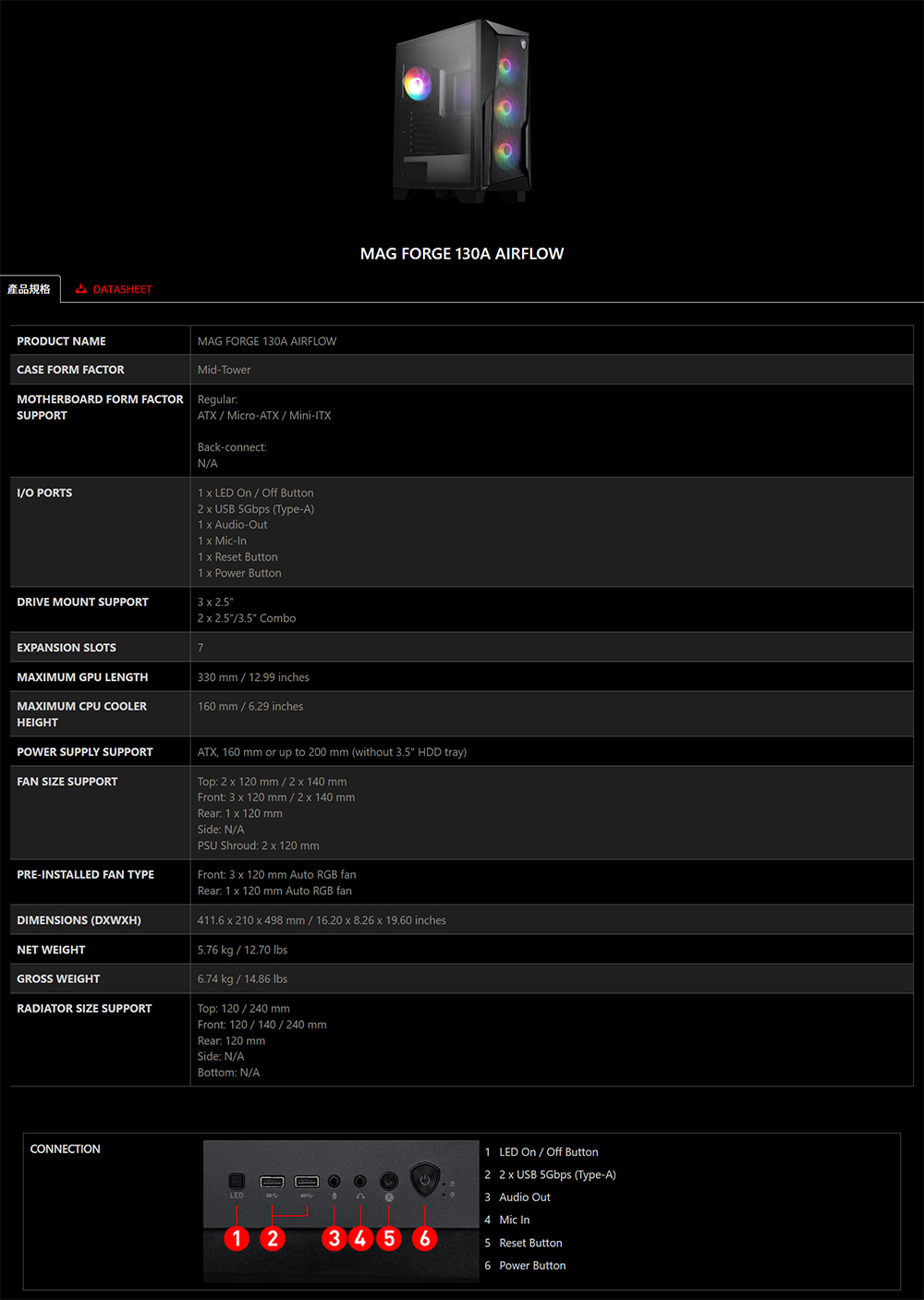Switch to the DATASHEET tab

[x=114, y=289]
